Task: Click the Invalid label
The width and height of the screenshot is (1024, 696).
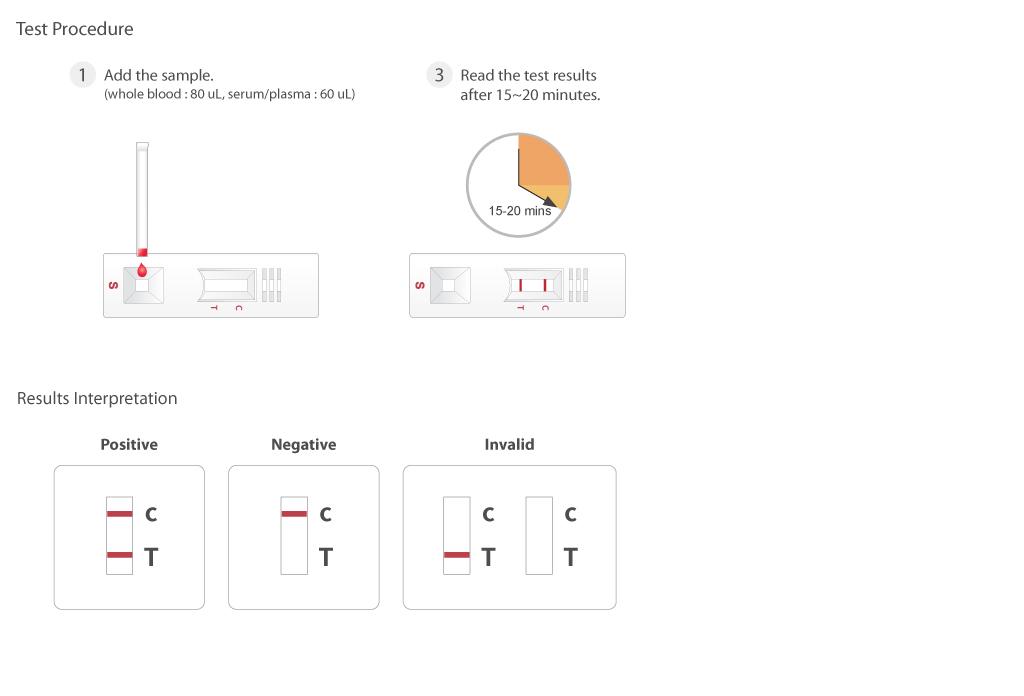Action: point(509,445)
